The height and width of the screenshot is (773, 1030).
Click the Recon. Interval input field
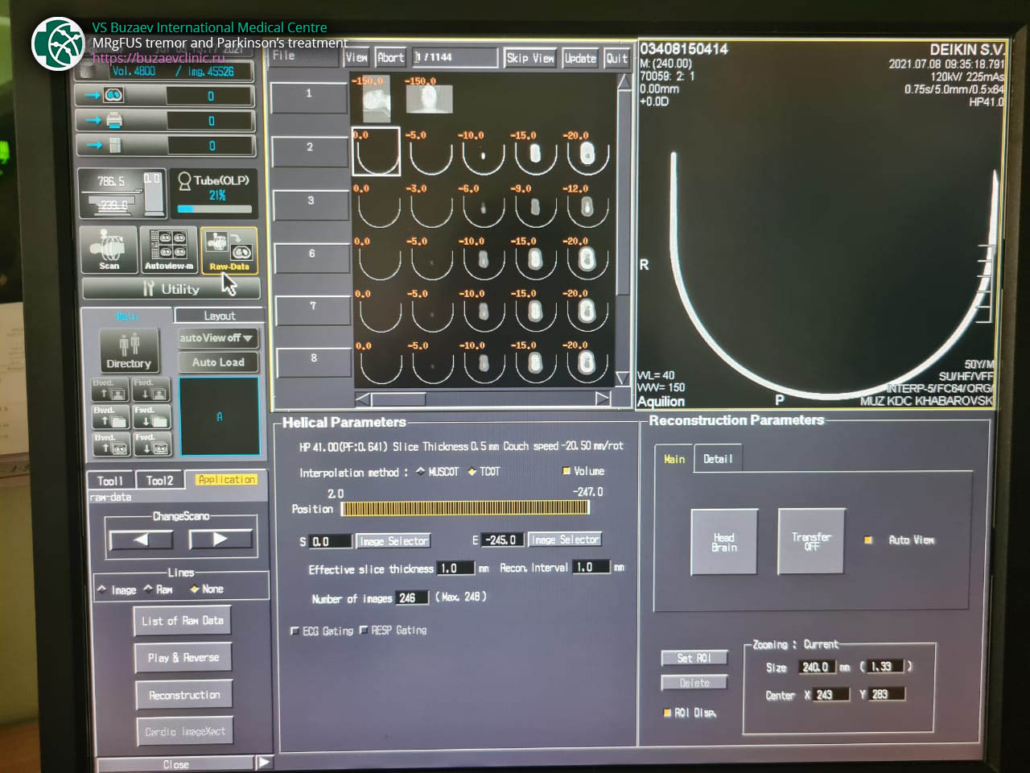[591, 567]
